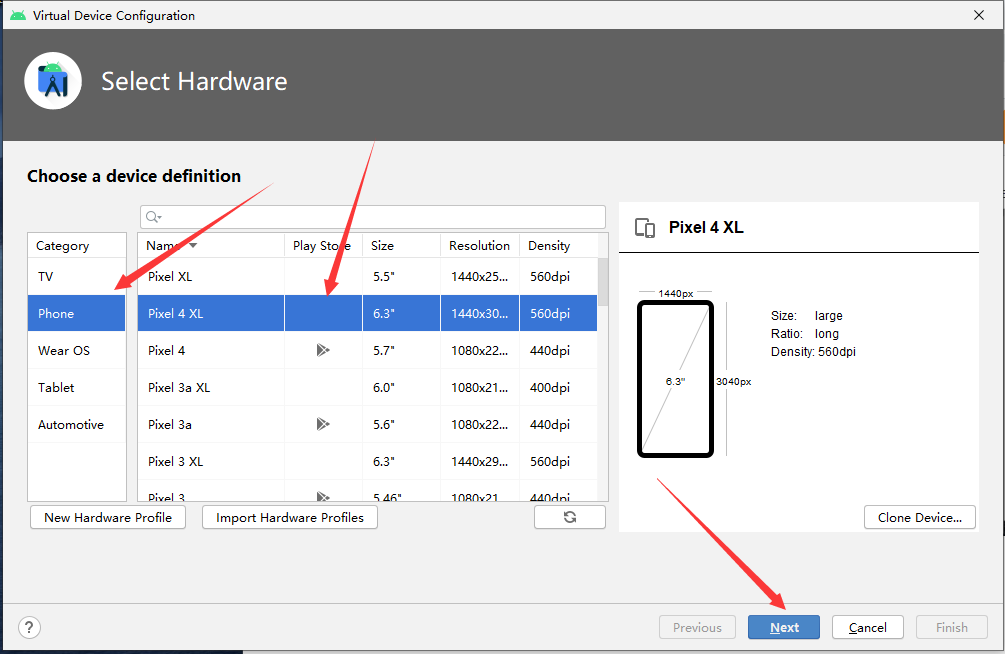1005x654 pixels.
Task: Open the Automotive category
Action: (x=76, y=424)
